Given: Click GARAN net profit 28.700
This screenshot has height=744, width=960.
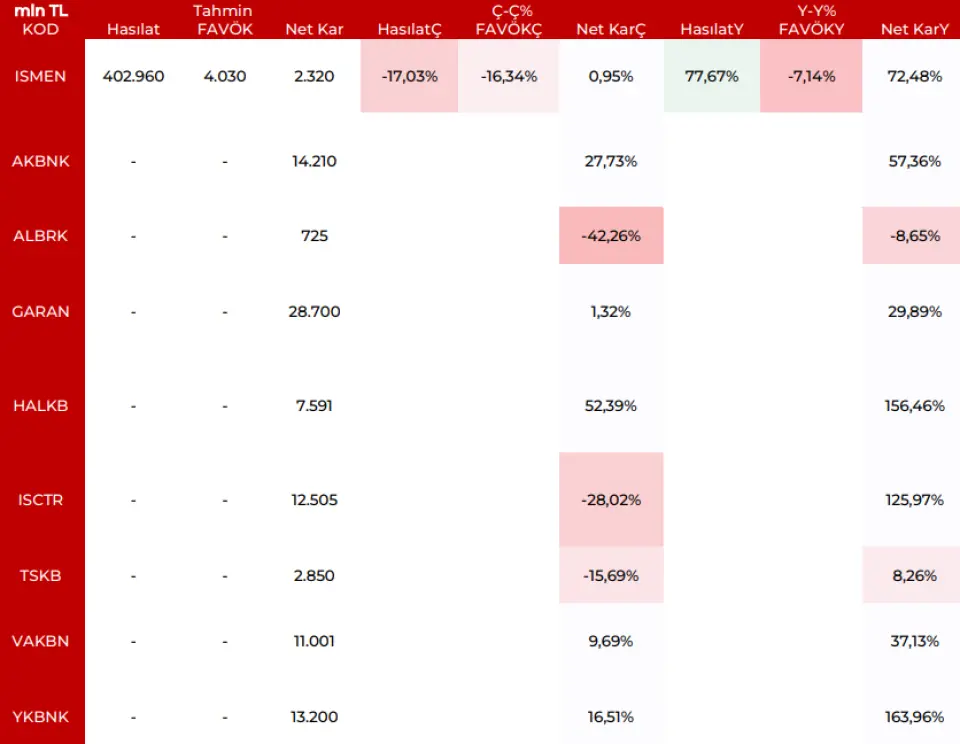Looking at the screenshot, I should point(314,311).
